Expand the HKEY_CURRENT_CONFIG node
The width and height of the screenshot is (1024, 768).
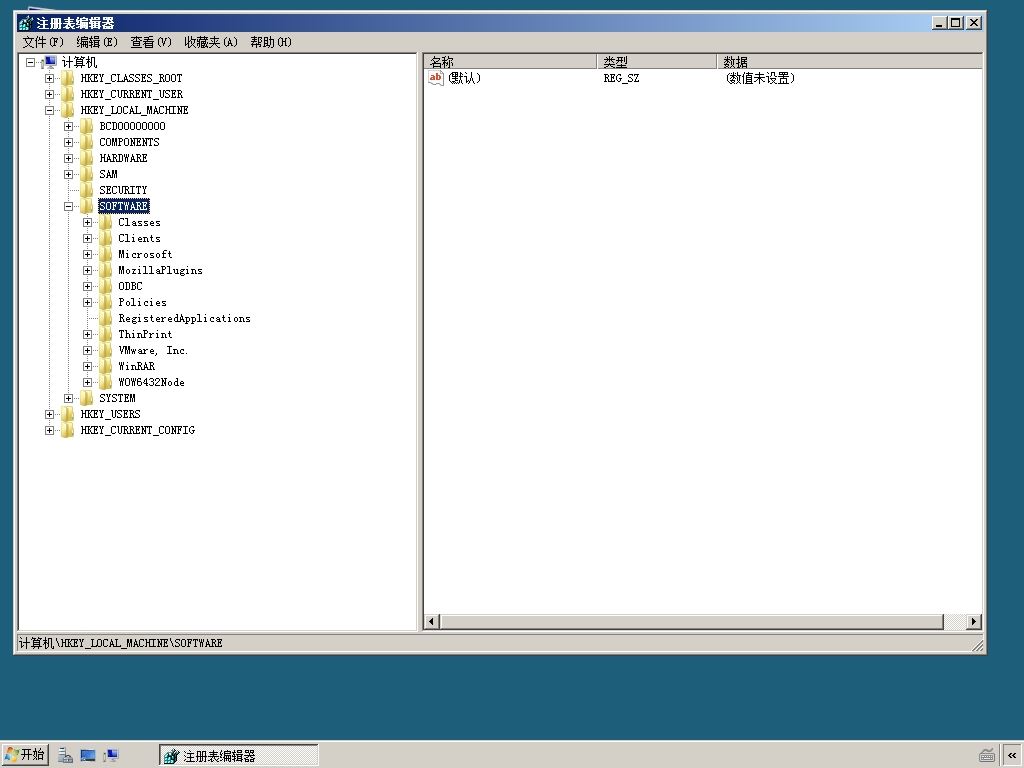[x=49, y=430]
